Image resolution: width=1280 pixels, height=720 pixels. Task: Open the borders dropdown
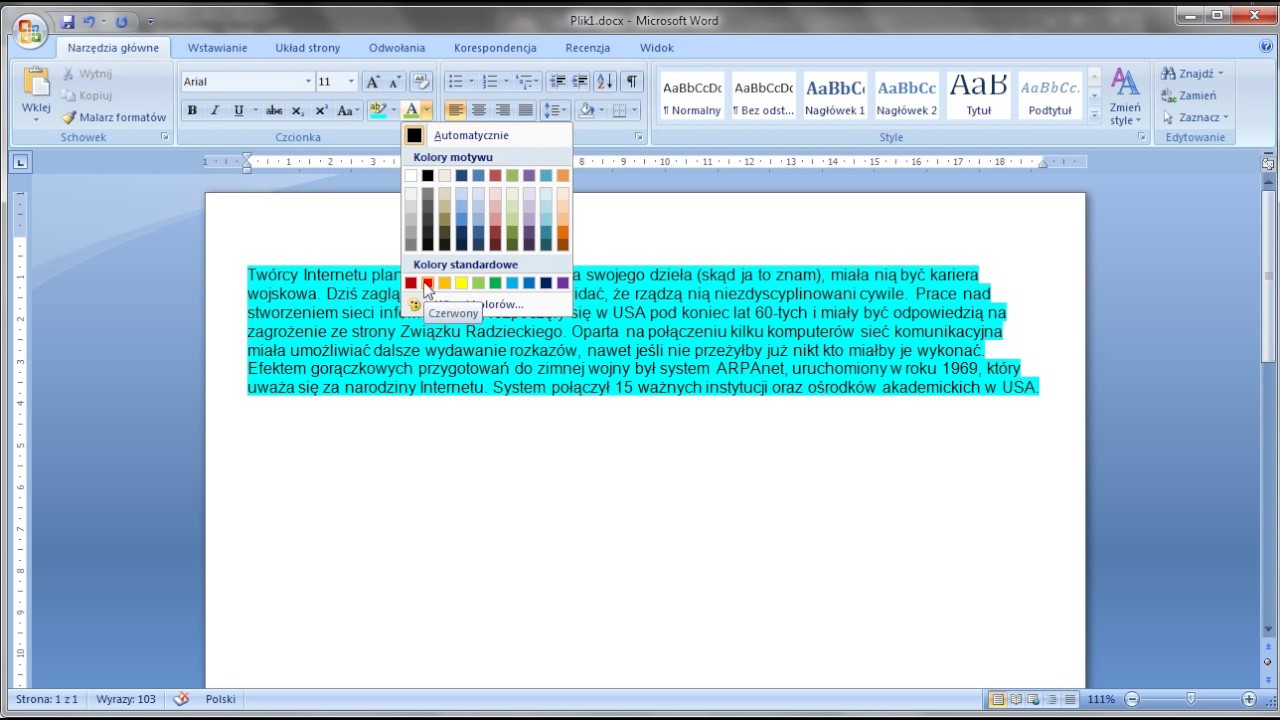[x=634, y=110]
